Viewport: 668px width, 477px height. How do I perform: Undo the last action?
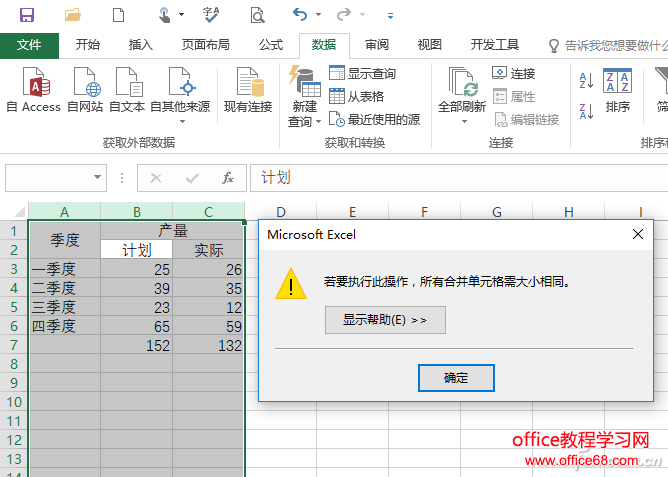coord(300,15)
